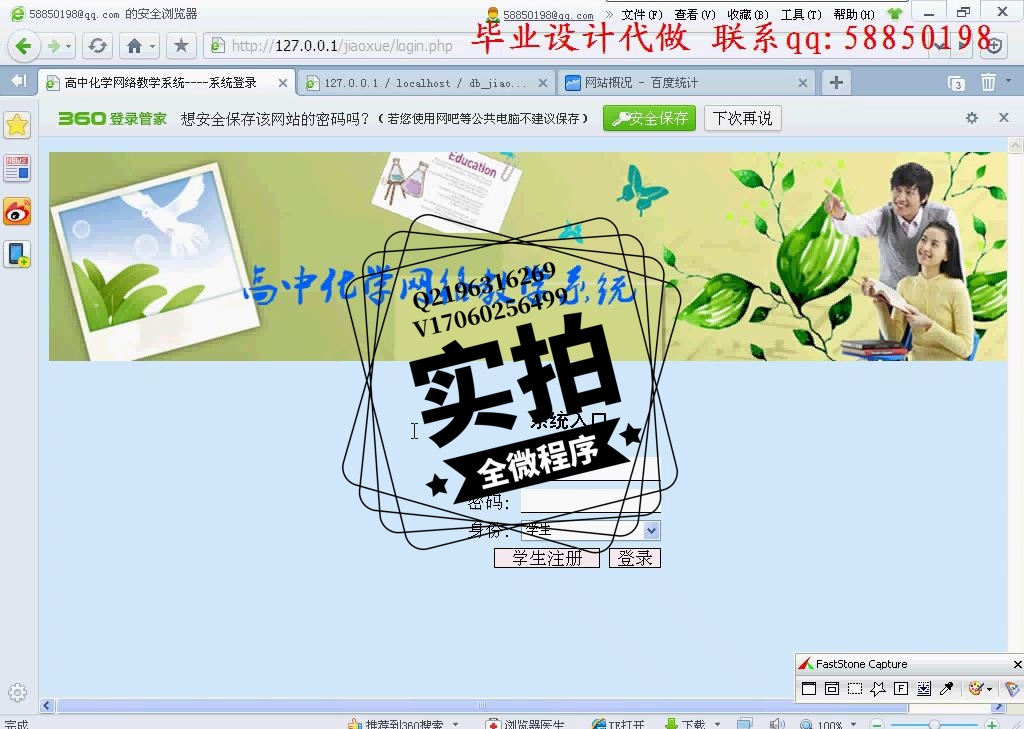Capture window object in FastStone Capture
Screen dimensions: 1024x729
(x=831, y=688)
